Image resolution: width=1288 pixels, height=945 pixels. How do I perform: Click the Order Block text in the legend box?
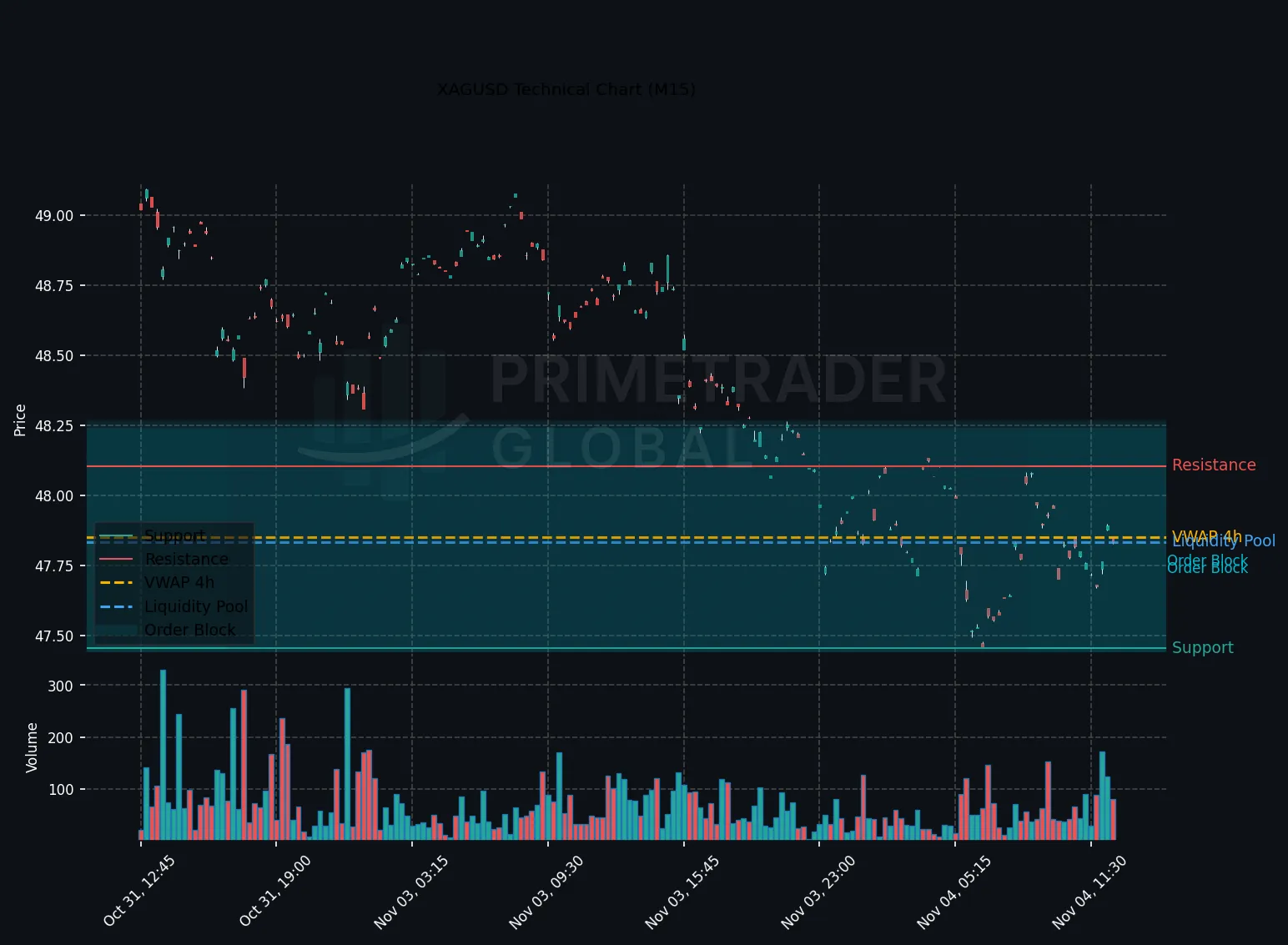pyautogui.click(x=190, y=630)
